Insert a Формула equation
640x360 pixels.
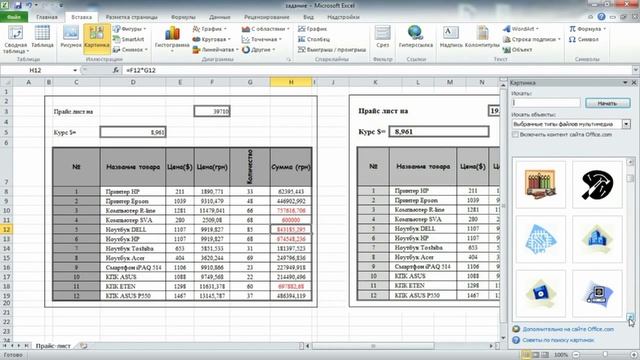tap(587, 29)
